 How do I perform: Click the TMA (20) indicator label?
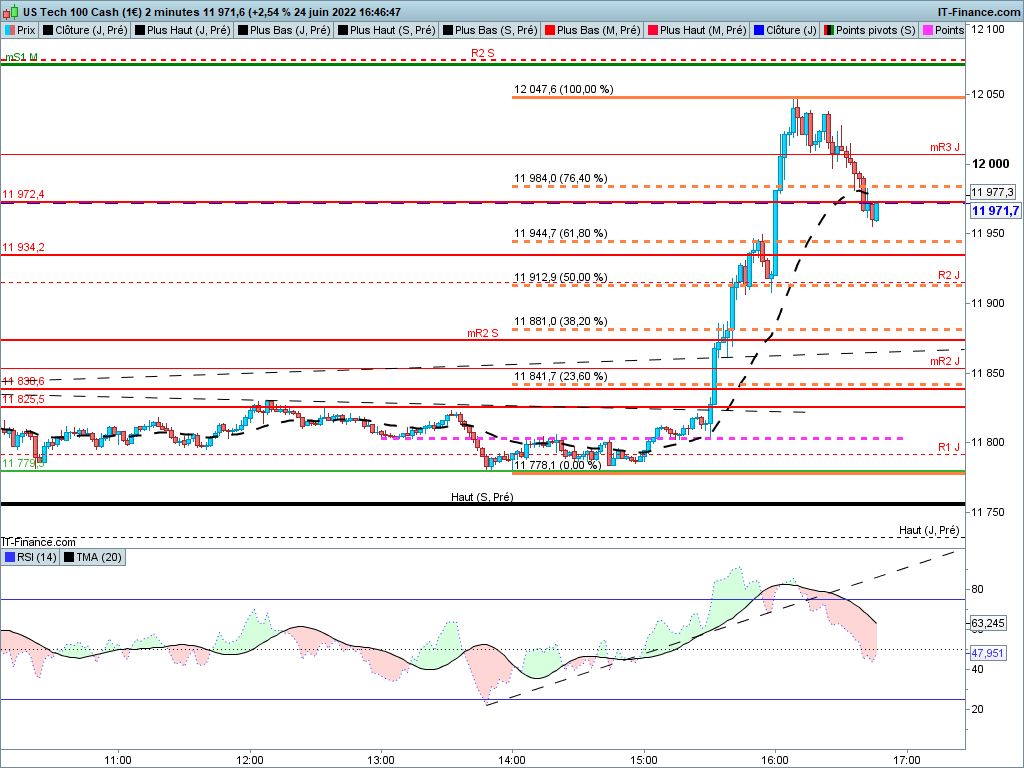92,557
